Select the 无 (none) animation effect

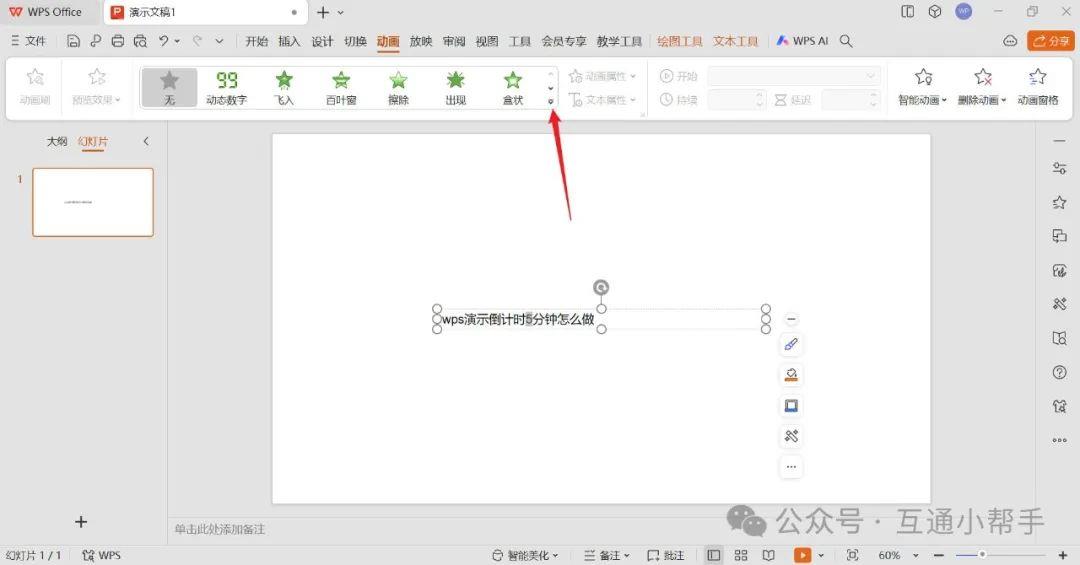click(169, 88)
